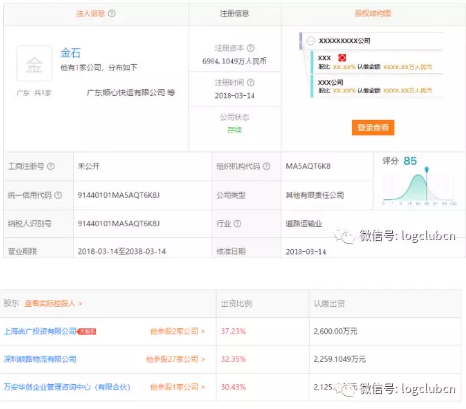
Task: Click help icon beside 行业
Action: [237, 223]
